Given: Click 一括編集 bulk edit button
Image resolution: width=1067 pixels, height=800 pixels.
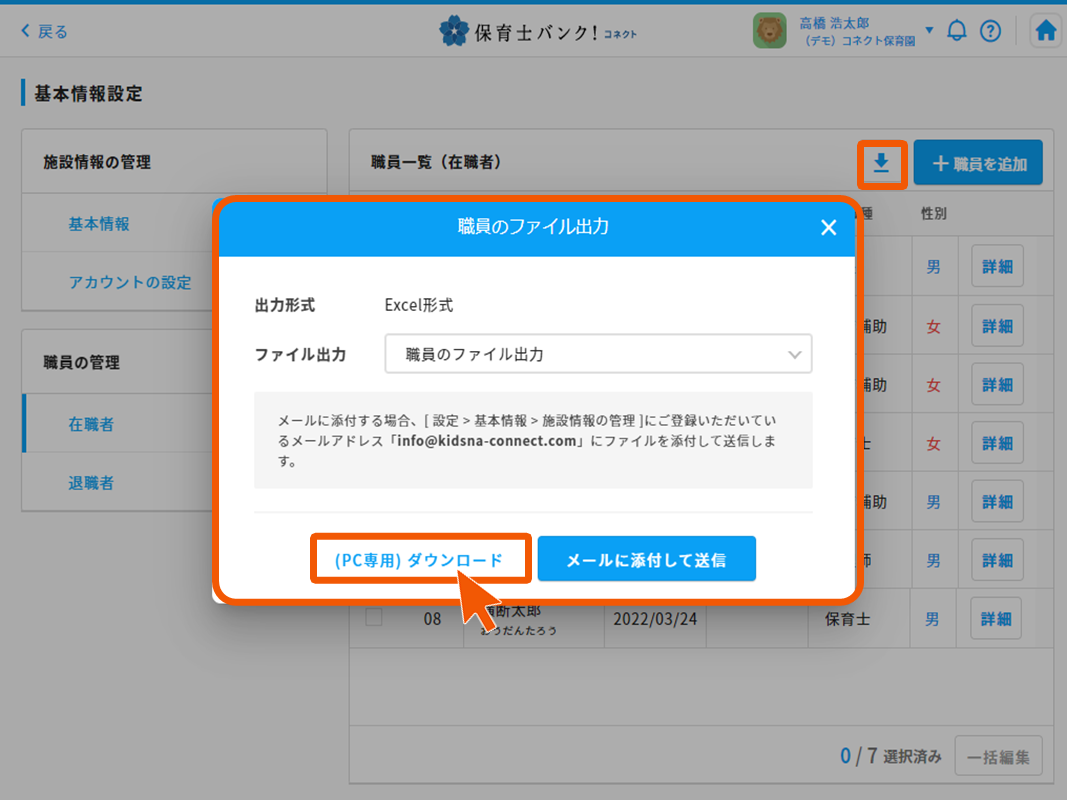Looking at the screenshot, I should click(998, 757).
